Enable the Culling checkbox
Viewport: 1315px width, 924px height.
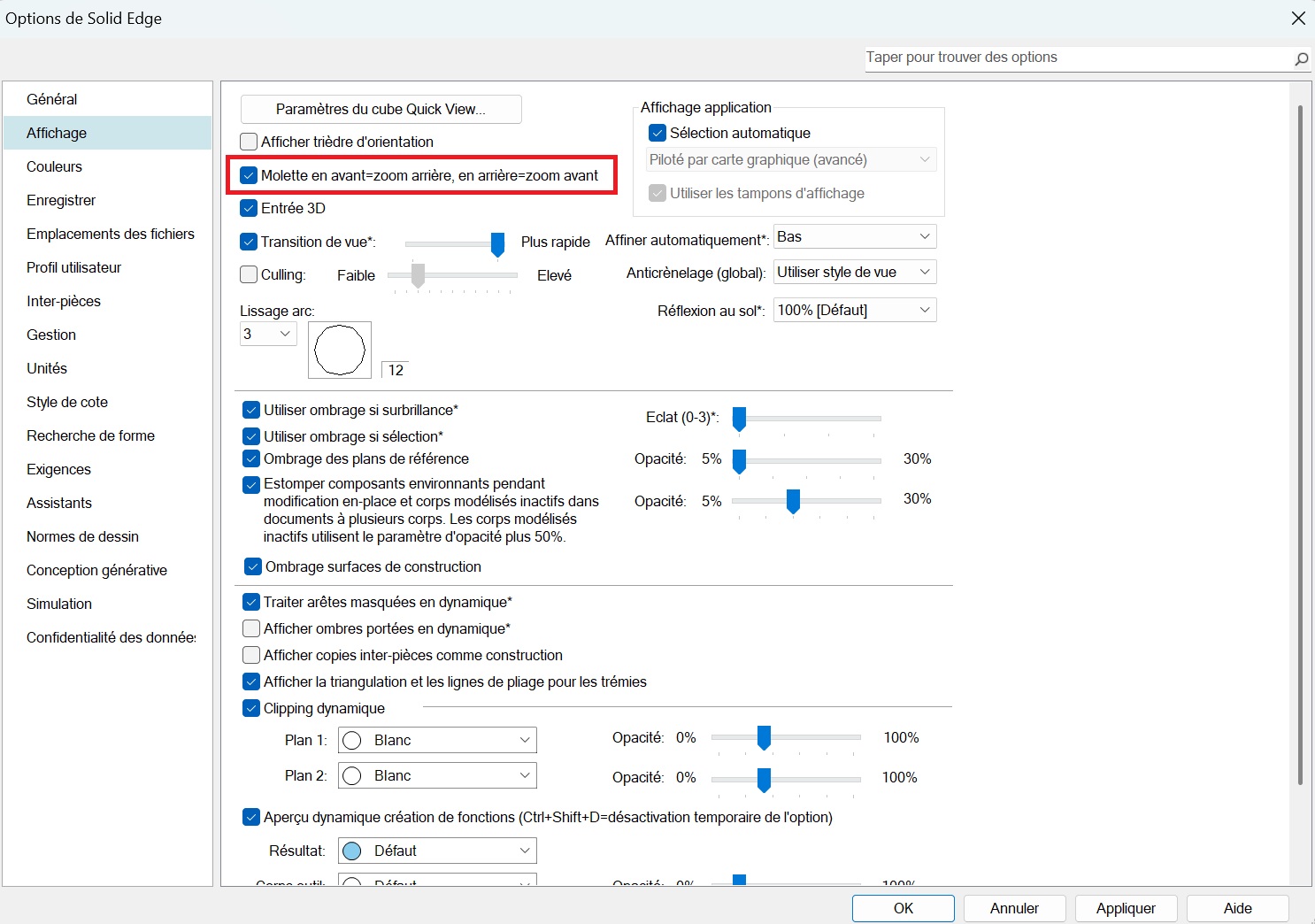[249, 274]
